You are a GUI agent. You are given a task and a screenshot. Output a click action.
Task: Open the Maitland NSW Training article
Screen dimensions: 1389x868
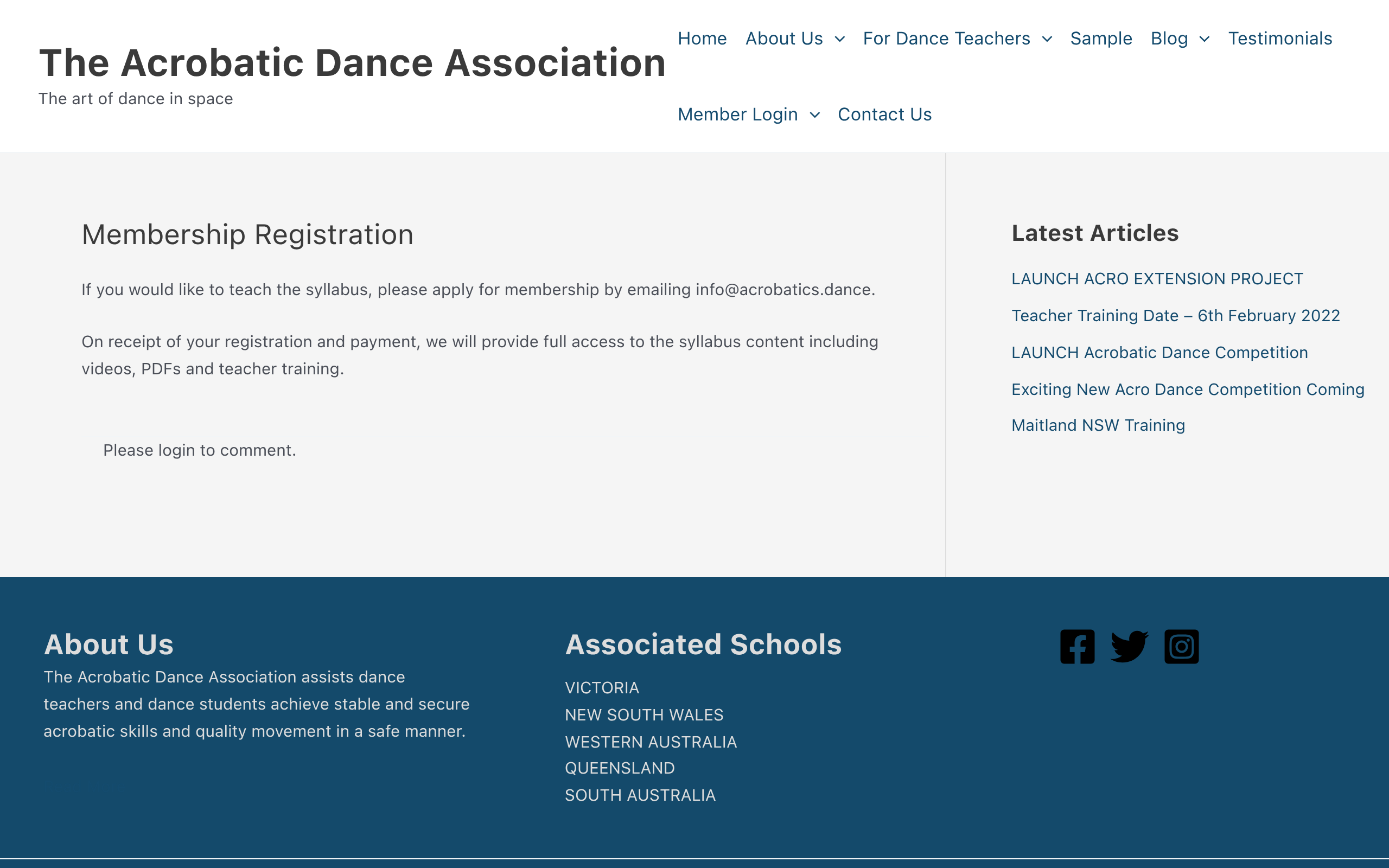tap(1098, 425)
